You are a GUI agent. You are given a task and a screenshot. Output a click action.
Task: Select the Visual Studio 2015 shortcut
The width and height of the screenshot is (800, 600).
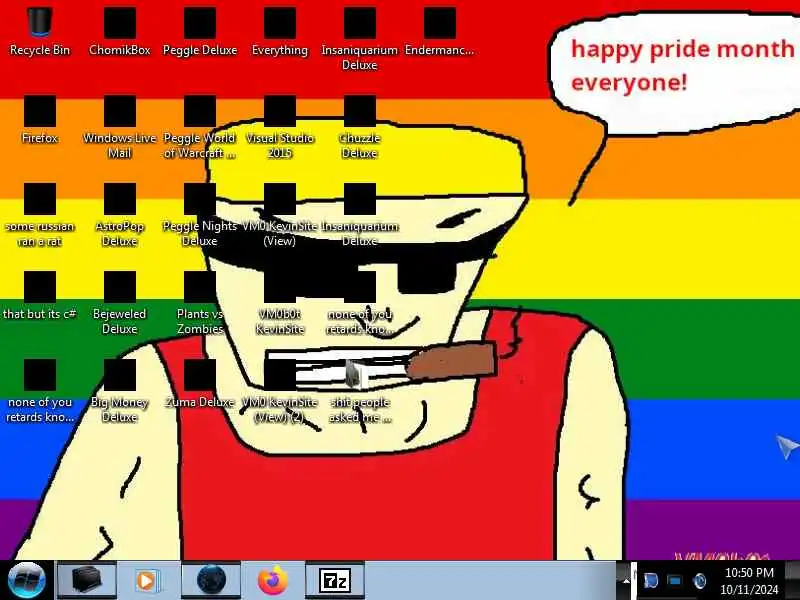coord(280,127)
